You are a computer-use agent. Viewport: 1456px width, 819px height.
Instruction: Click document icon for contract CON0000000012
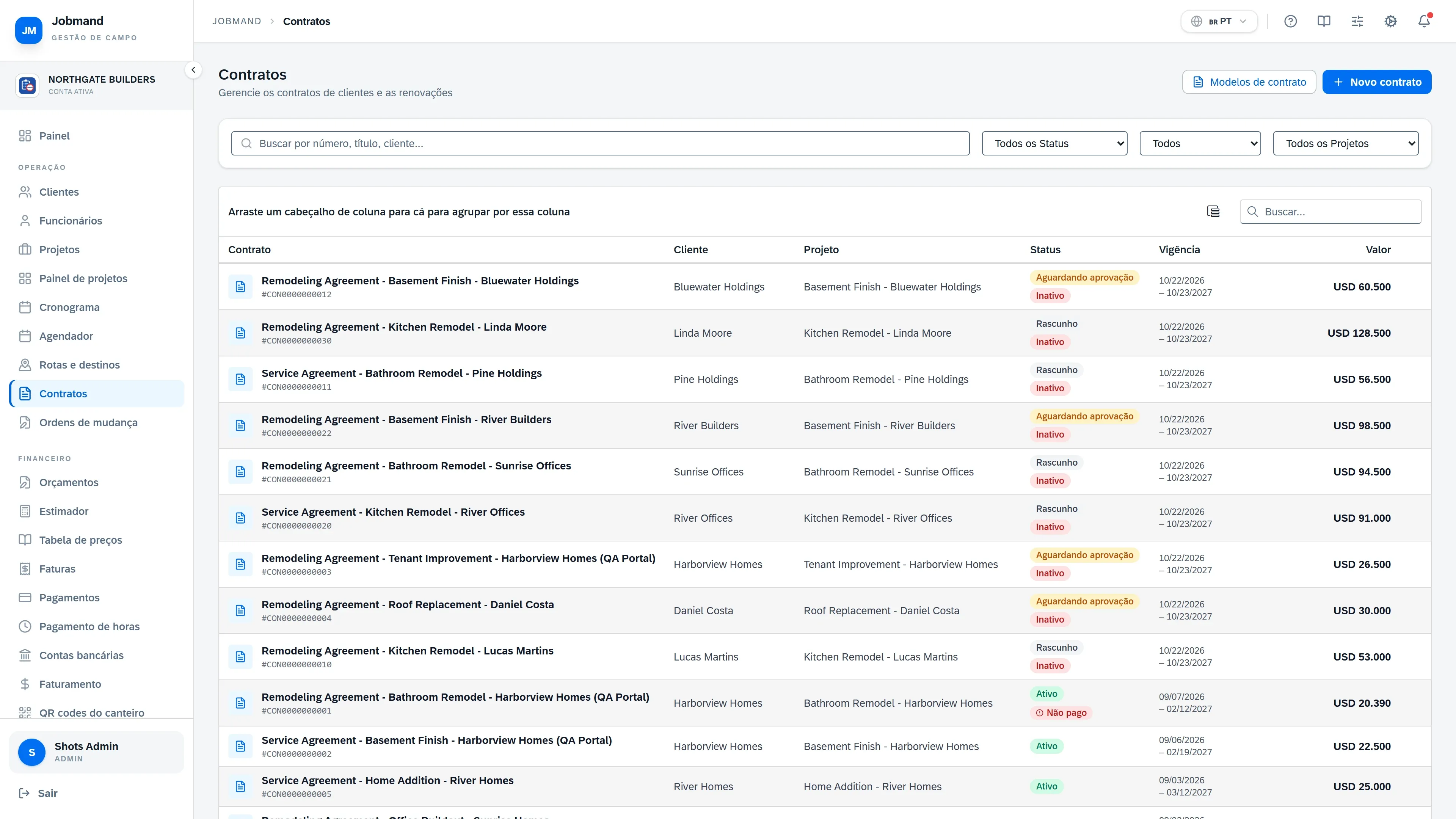(240, 287)
